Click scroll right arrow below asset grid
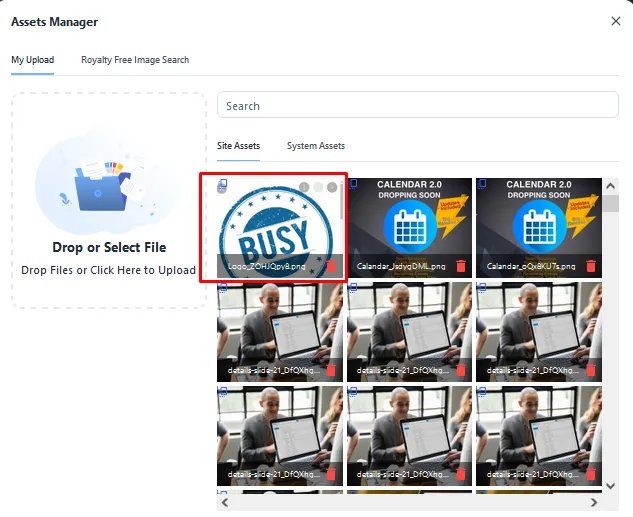 tap(594, 502)
